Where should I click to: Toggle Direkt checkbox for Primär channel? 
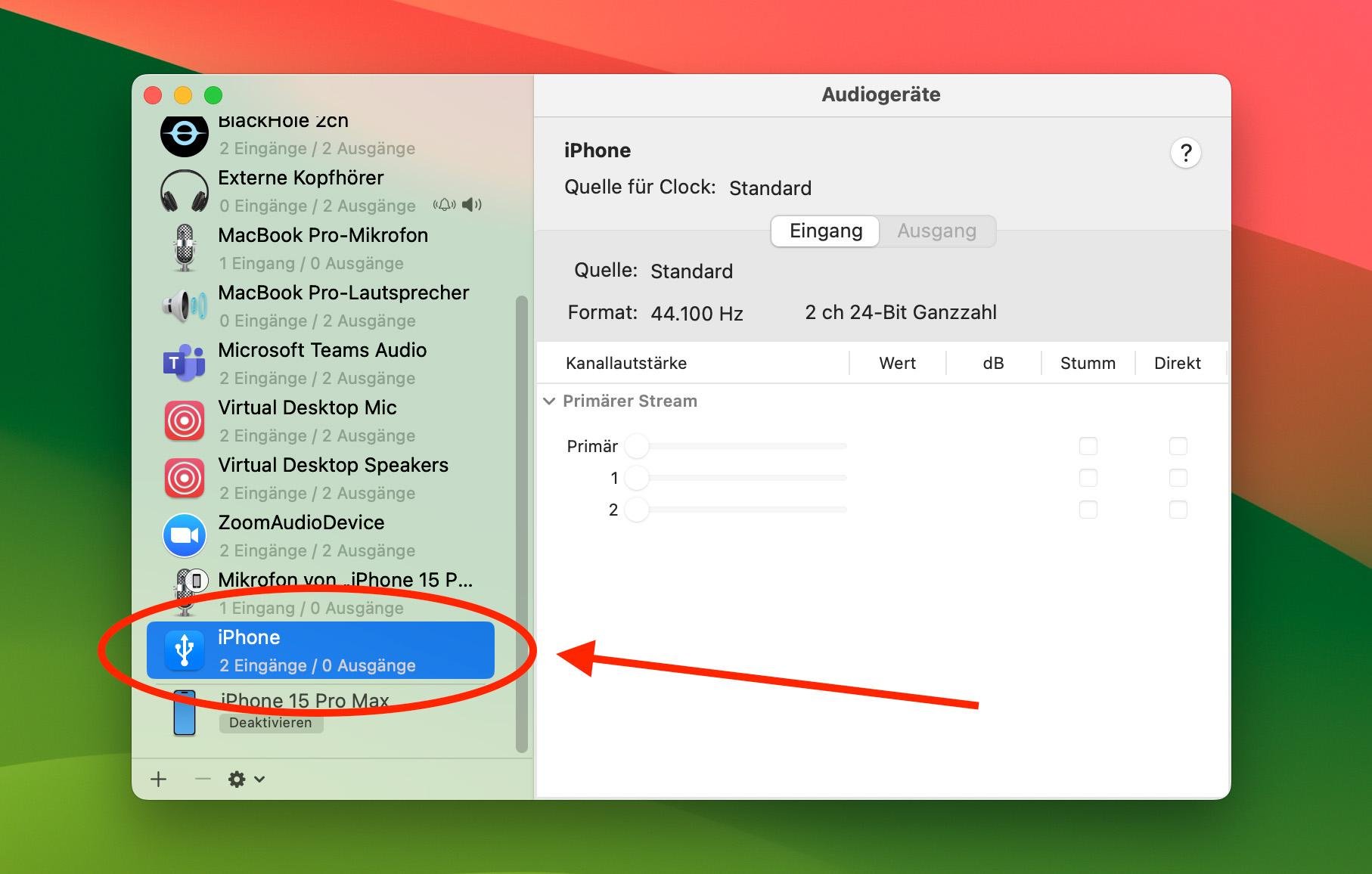point(1178,446)
